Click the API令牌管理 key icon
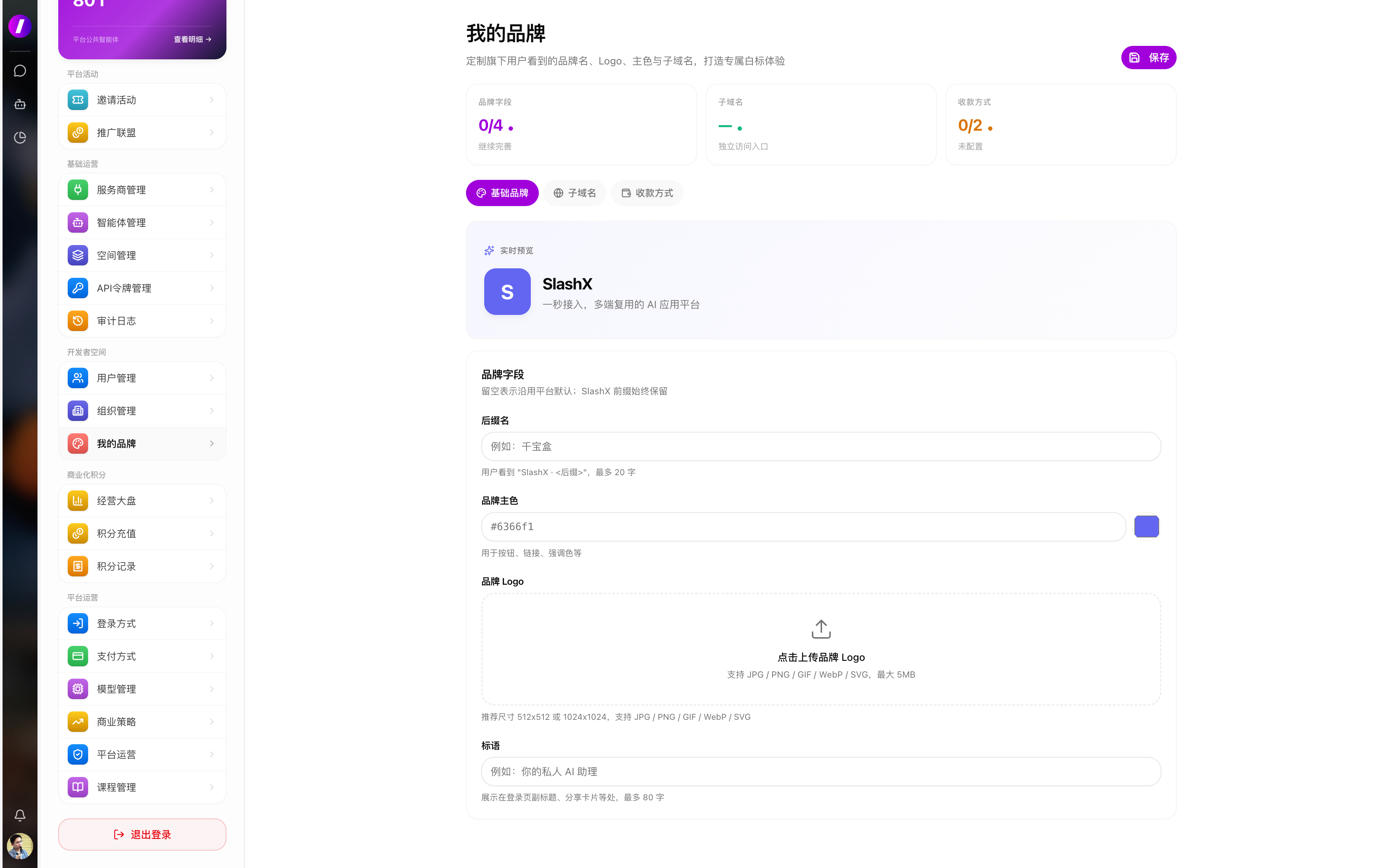This screenshot has width=1398, height=868. [78, 288]
